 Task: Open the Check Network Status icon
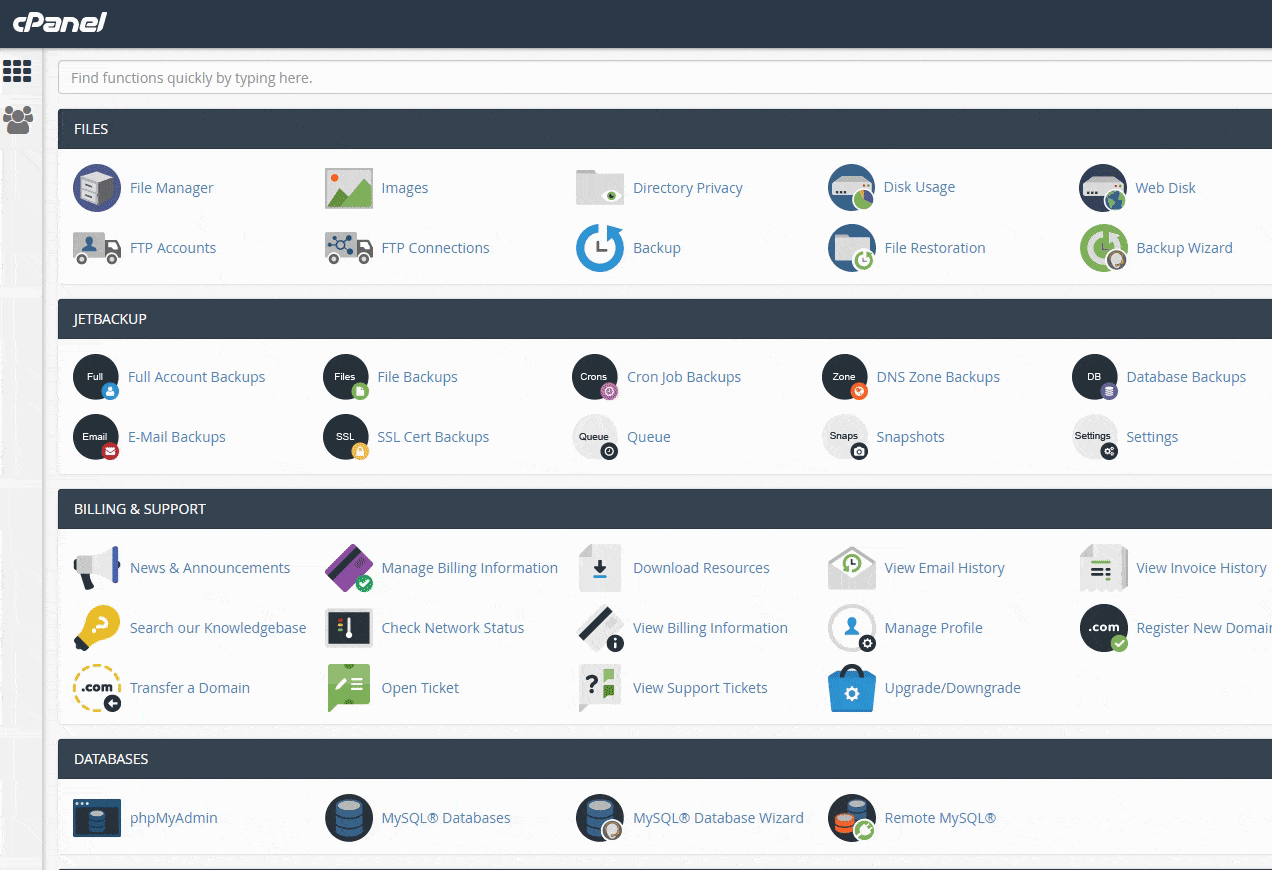point(349,628)
